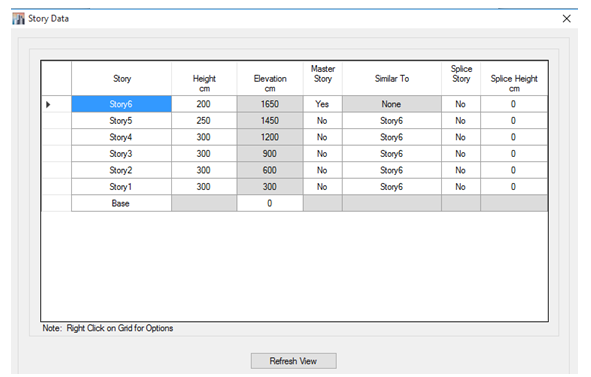Click Story1 elevation cell
This screenshot has width=591, height=377.
(x=270, y=187)
